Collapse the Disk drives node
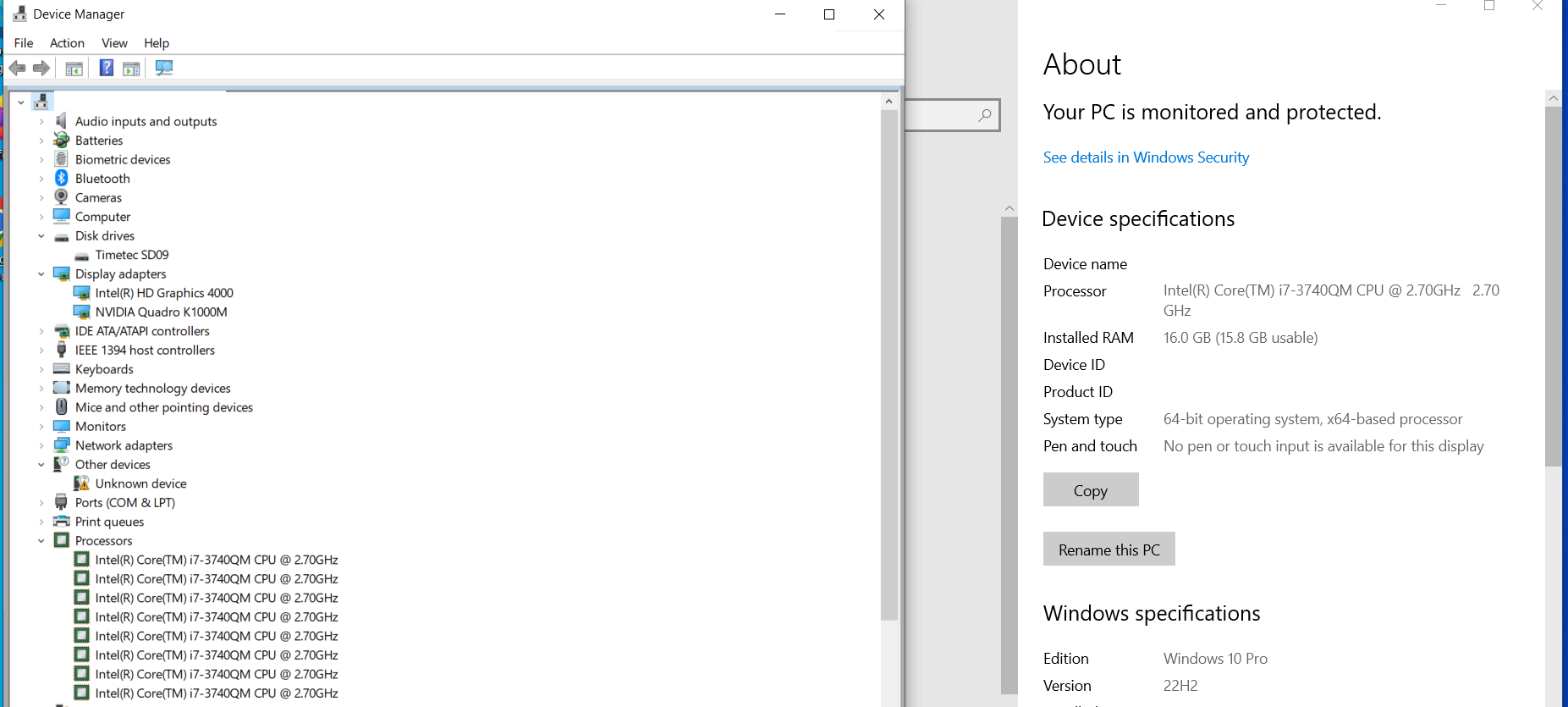Viewport: 1568px width, 707px height. pyautogui.click(x=41, y=236)
